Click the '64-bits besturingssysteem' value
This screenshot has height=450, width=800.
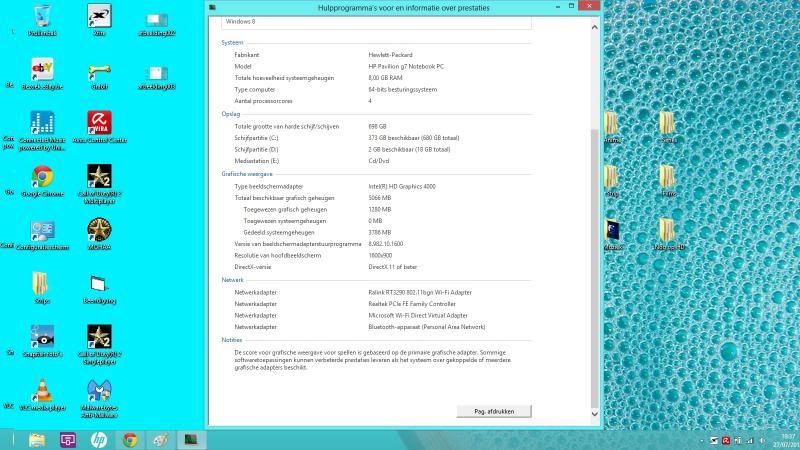point(403,89)
